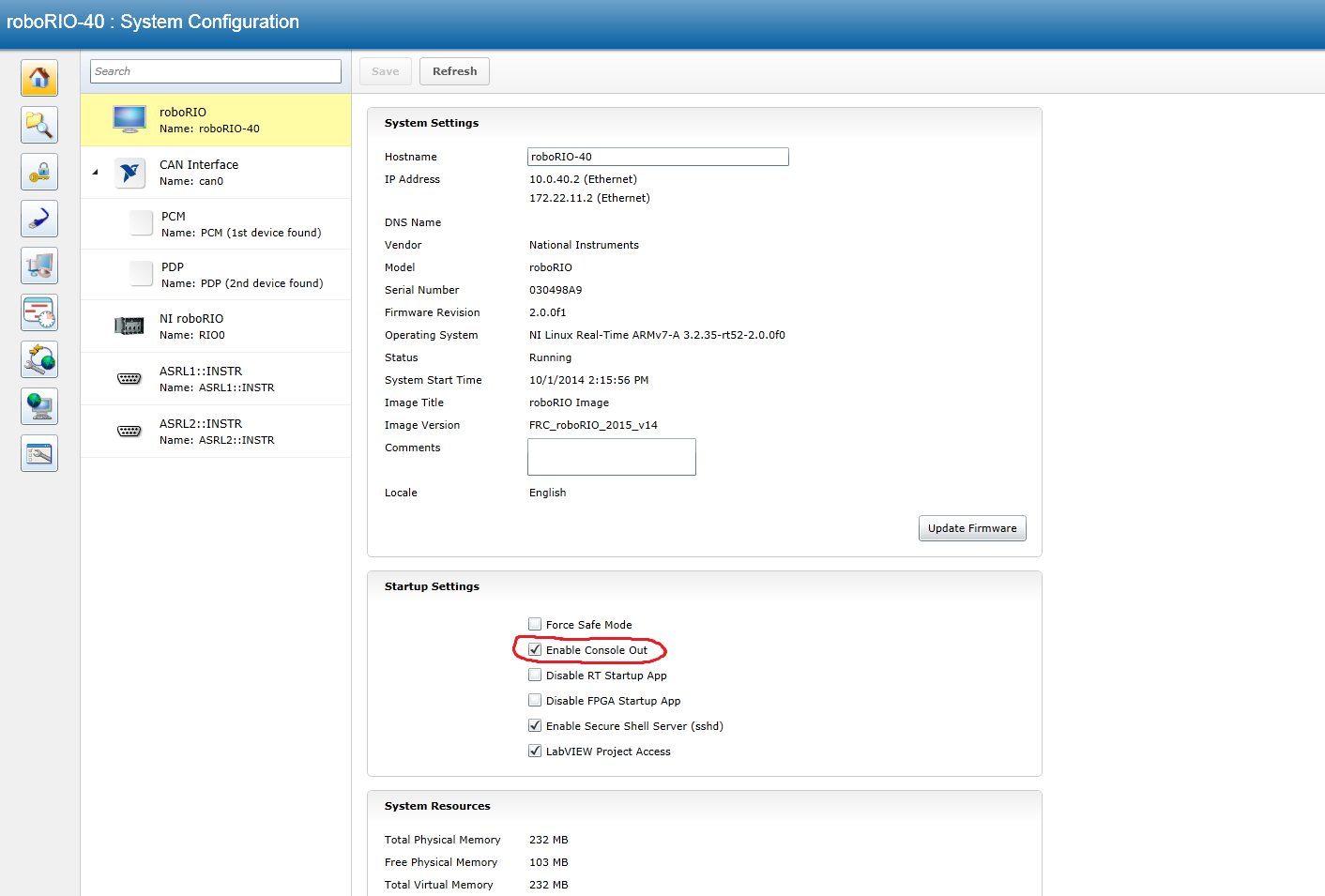Select ASRL2::INSTR entry
The width and height of the screenshot is (1325, 896).
coord(216,432)
